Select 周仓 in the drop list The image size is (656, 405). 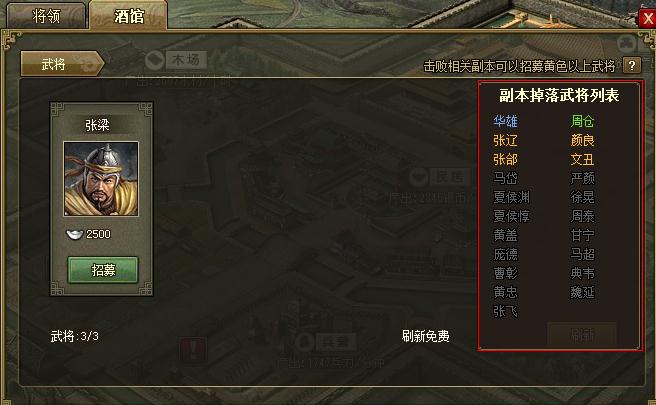[582, 121]
